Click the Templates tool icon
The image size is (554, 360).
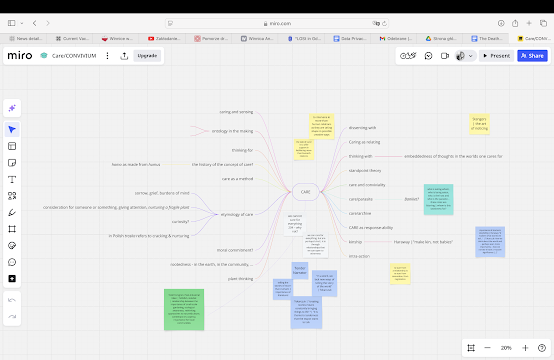tap(12, 146)
